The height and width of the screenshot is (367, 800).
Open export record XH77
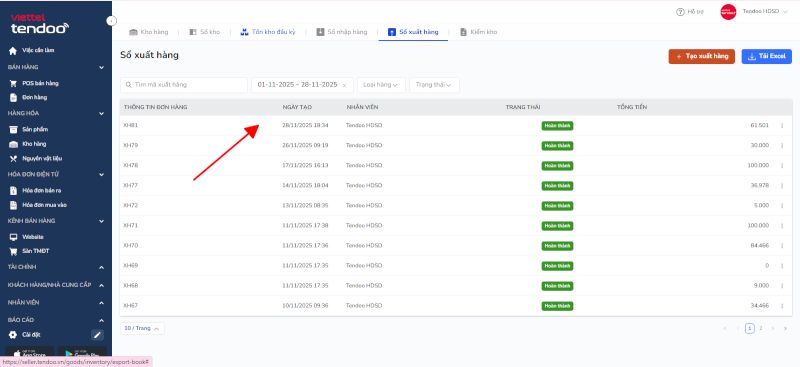(x=131, y=186)
